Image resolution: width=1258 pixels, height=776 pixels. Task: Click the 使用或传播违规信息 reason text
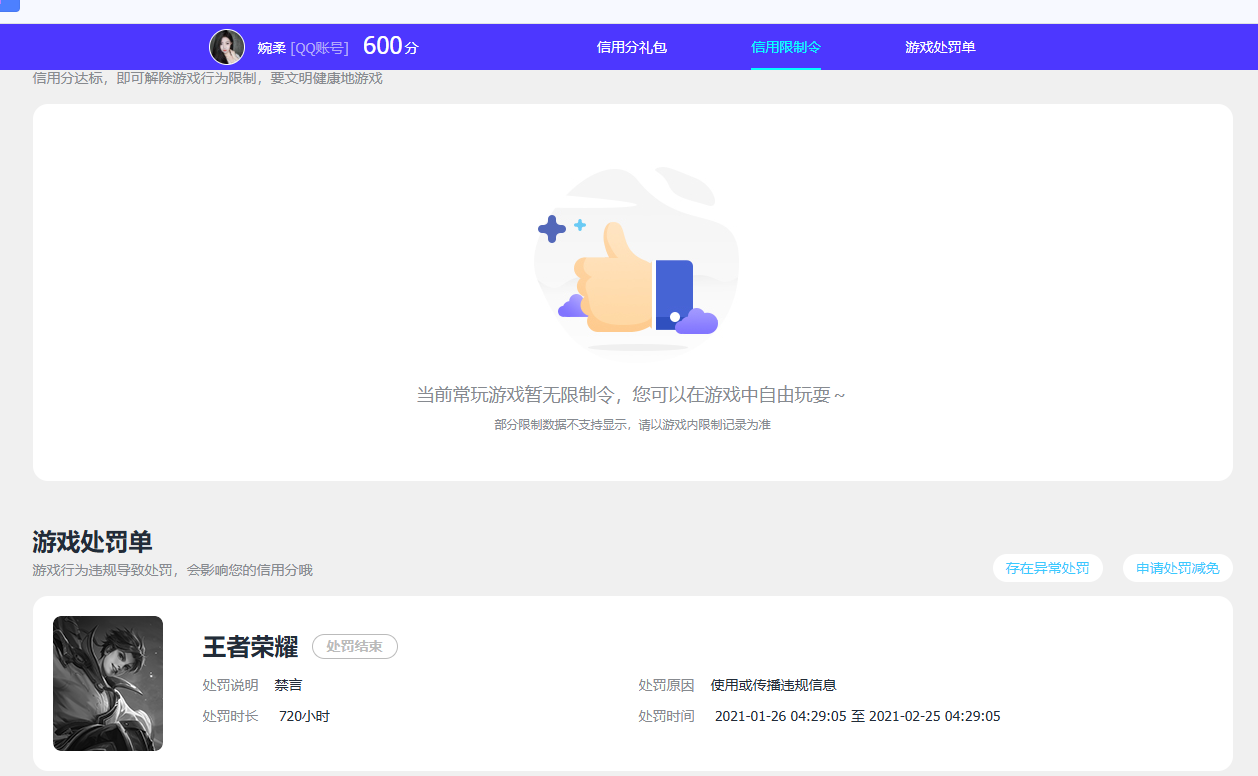(774, 685)
